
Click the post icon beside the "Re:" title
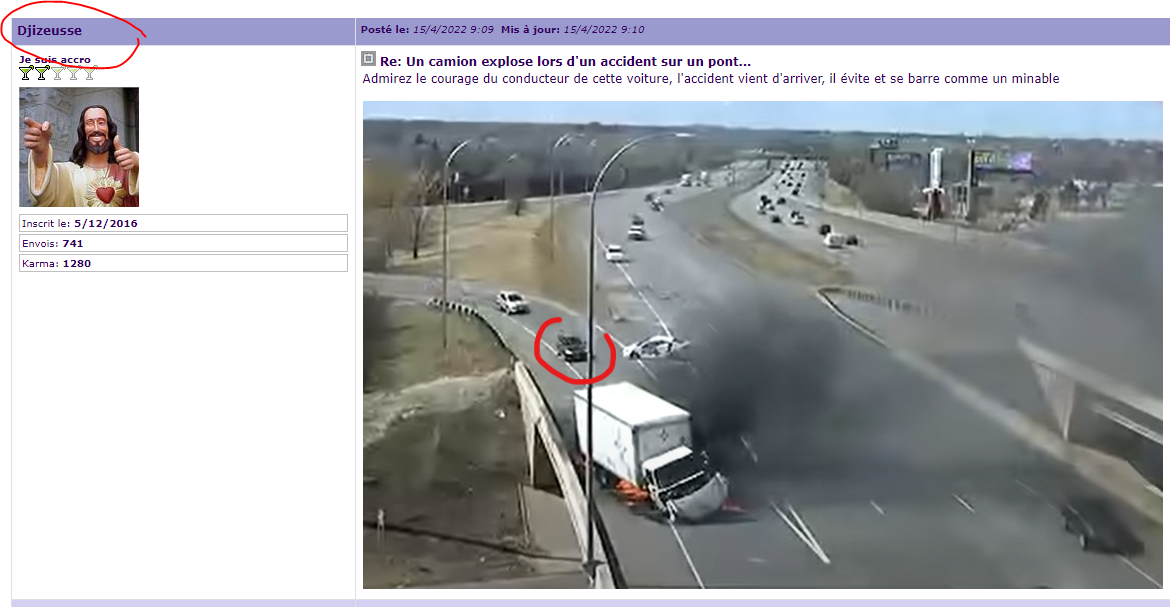pyautogui.click(x=368, y=58)
